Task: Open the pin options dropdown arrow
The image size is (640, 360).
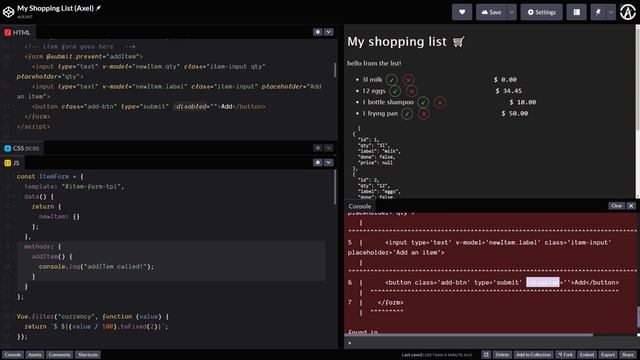Action: pos(611,12)
